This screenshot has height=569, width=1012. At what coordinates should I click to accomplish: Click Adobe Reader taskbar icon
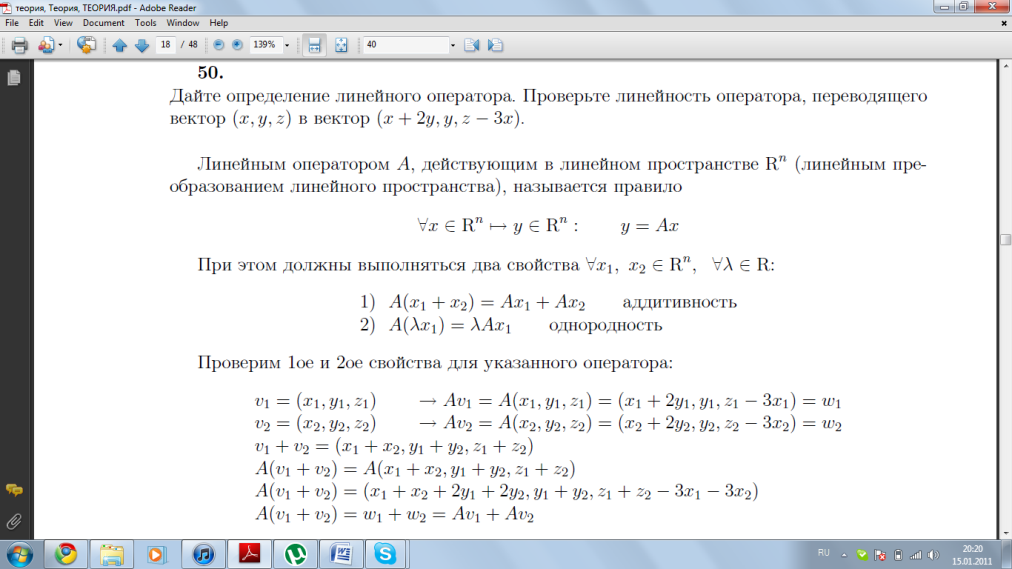click(250, 554)
